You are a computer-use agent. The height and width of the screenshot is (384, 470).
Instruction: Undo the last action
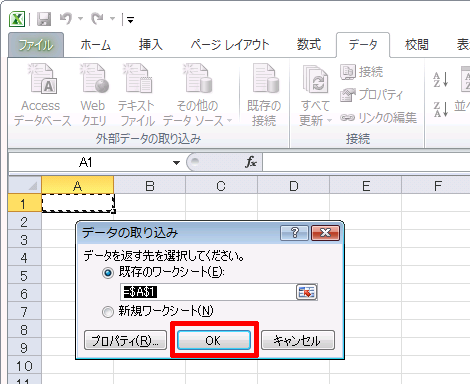click(66, 19)
